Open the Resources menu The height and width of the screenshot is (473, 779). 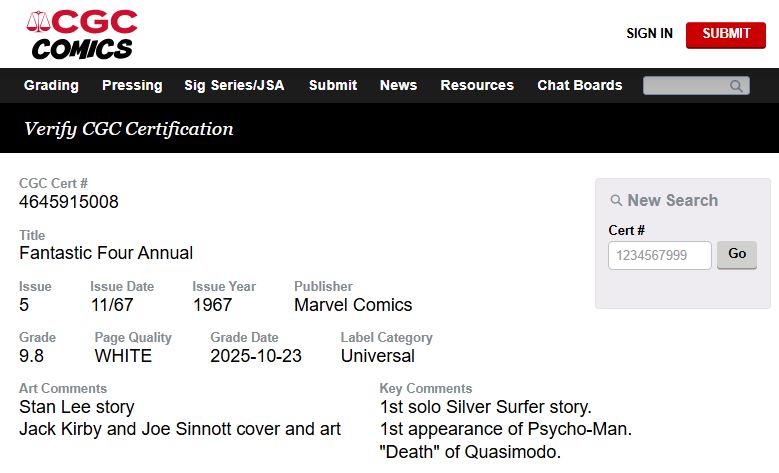pos(477,85)
